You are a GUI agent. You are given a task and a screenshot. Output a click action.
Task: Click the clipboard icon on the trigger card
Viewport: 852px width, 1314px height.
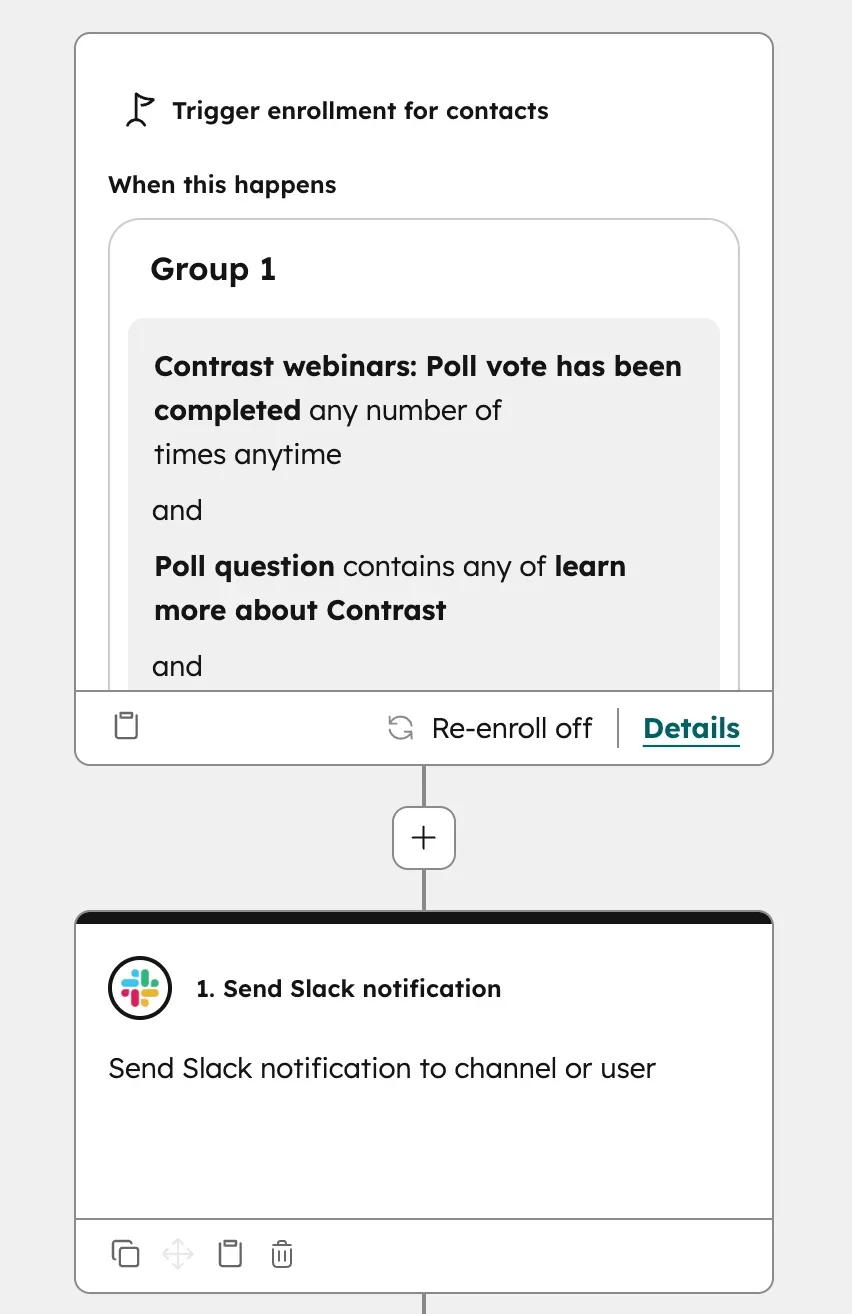tap(125, 726)
